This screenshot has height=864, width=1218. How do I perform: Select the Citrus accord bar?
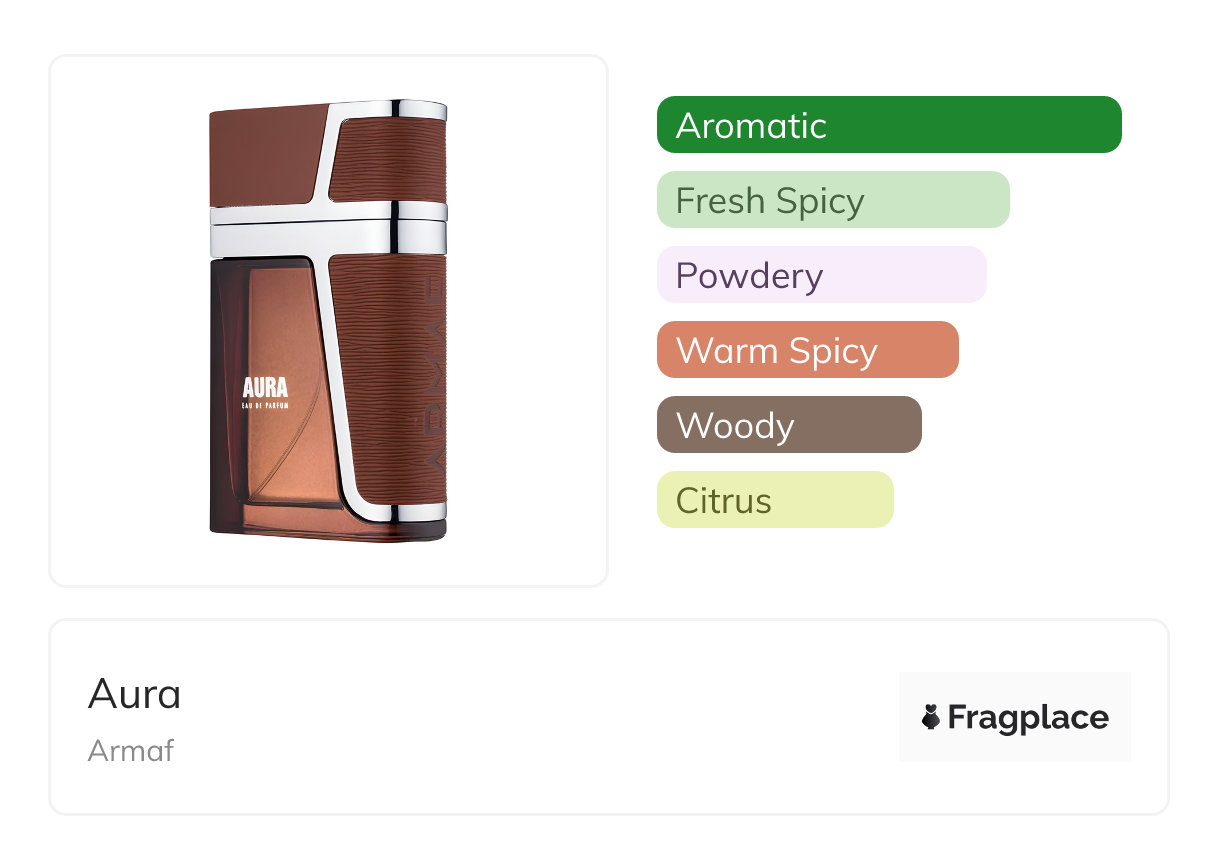[x=774, y=500]
